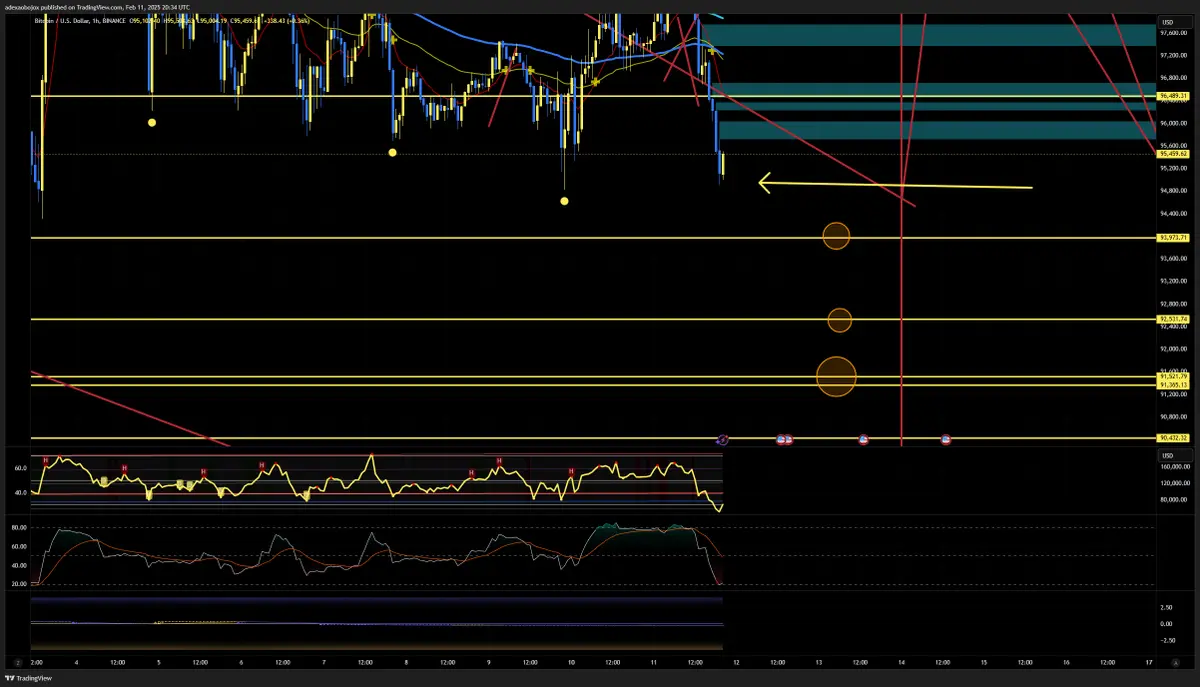Select the 91,365.13 price level label
The height and width of the screenshot is (687, 1200).
(1172, 385)
